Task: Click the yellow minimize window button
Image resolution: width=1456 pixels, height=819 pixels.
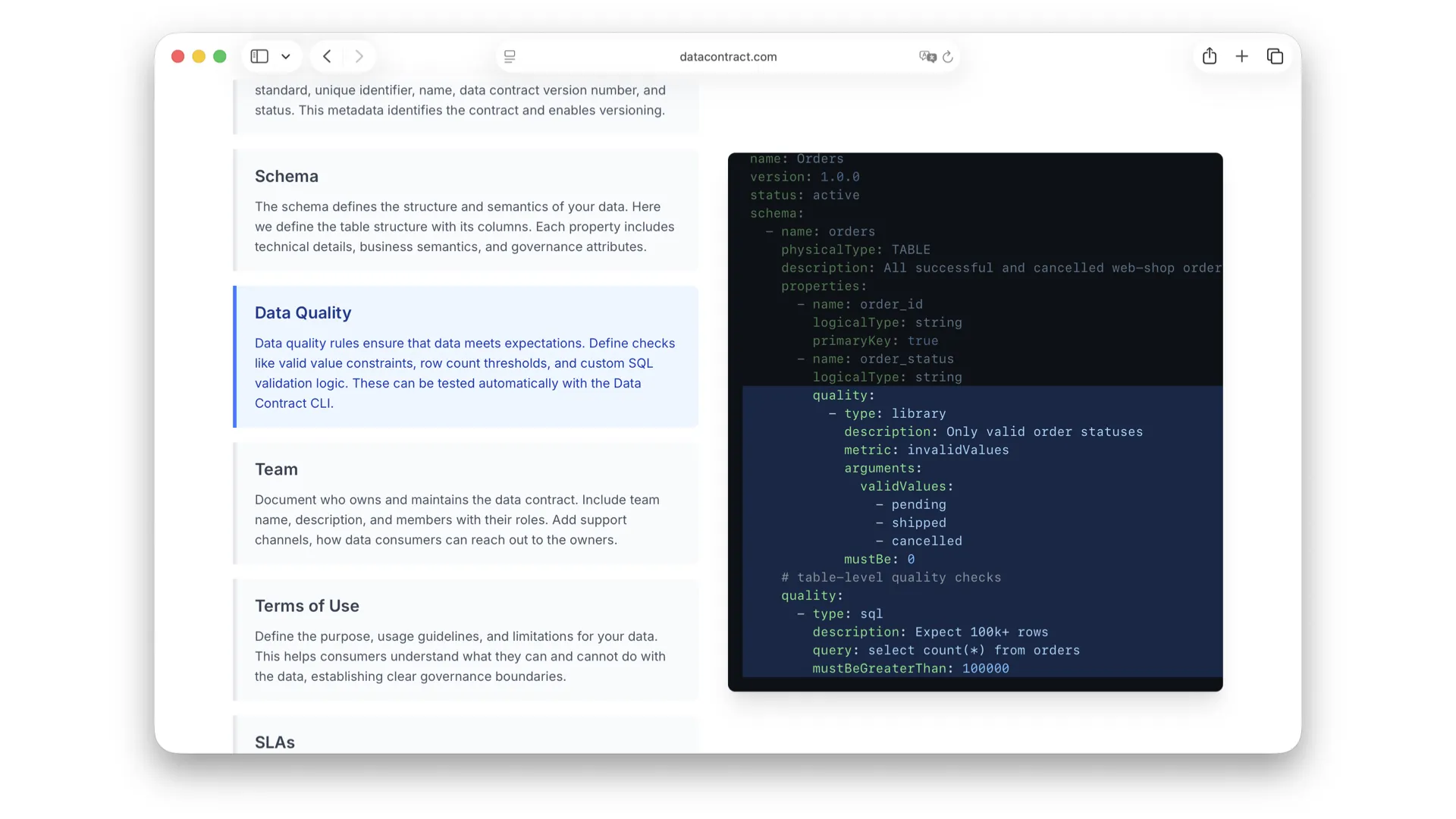Action: point(199,56)
